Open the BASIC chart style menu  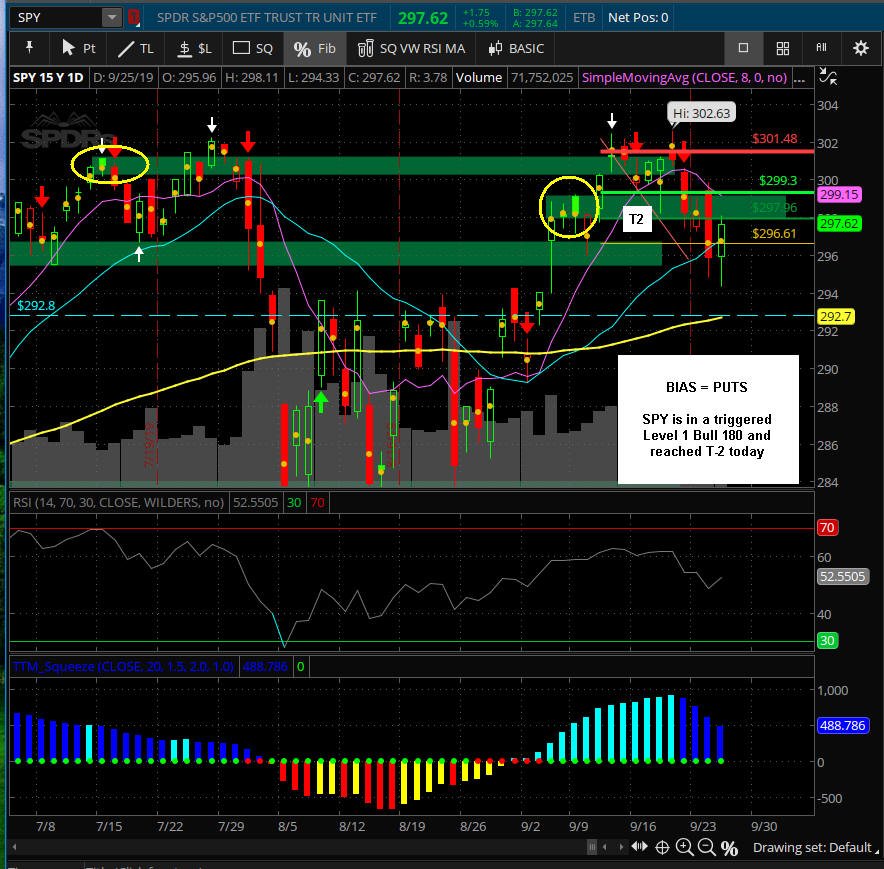tap(516, 48)
